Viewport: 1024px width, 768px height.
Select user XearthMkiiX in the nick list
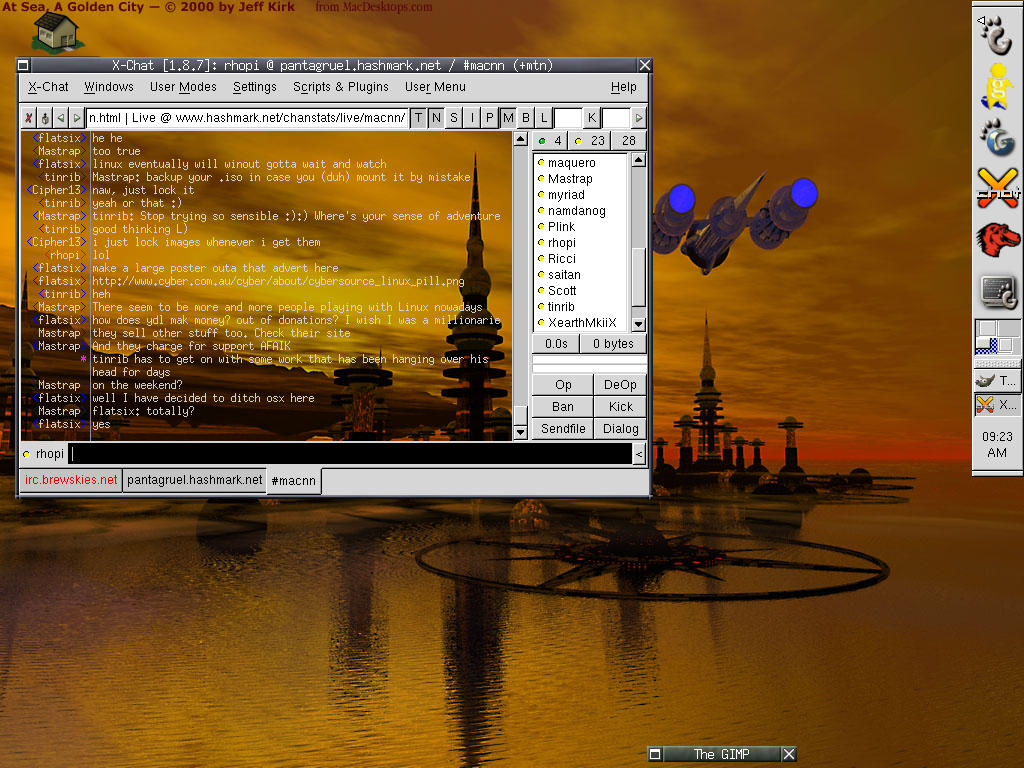pos(582,323)
